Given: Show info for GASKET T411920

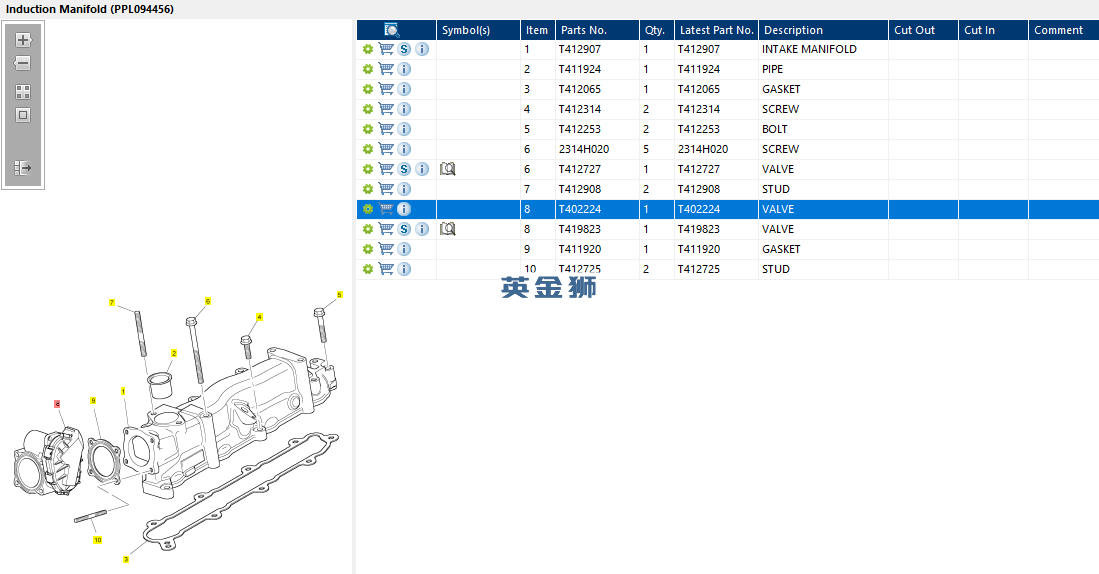Looking at the screenshot, I should [404, 249].
